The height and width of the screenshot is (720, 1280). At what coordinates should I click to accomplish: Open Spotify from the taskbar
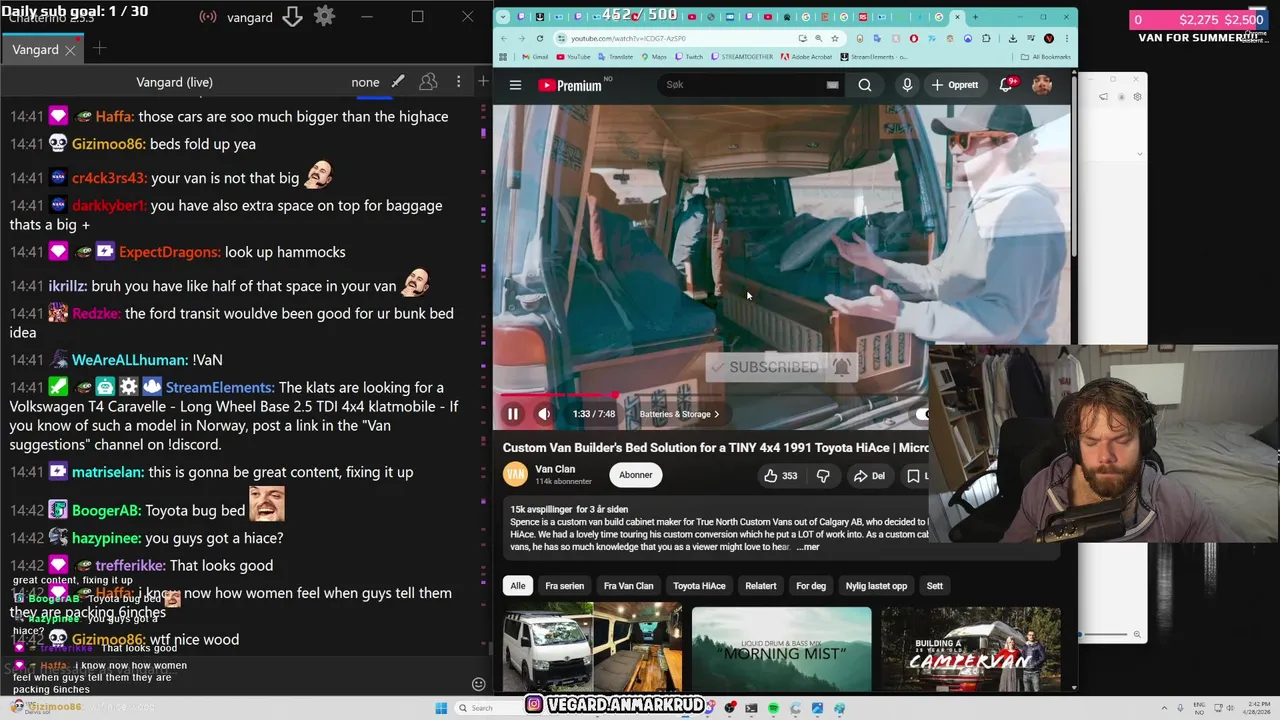point(773,708)
